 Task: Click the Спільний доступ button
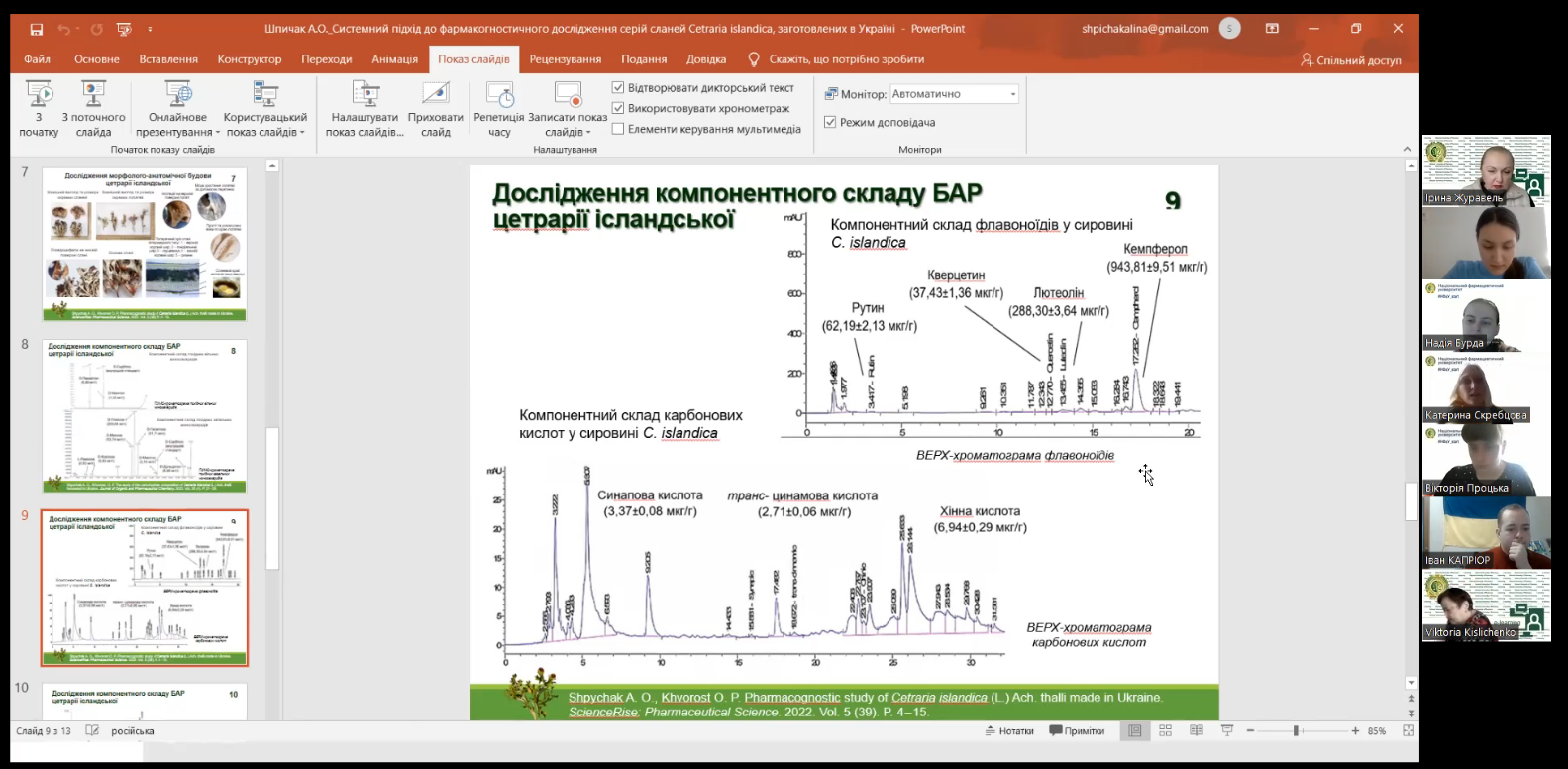1351,60
